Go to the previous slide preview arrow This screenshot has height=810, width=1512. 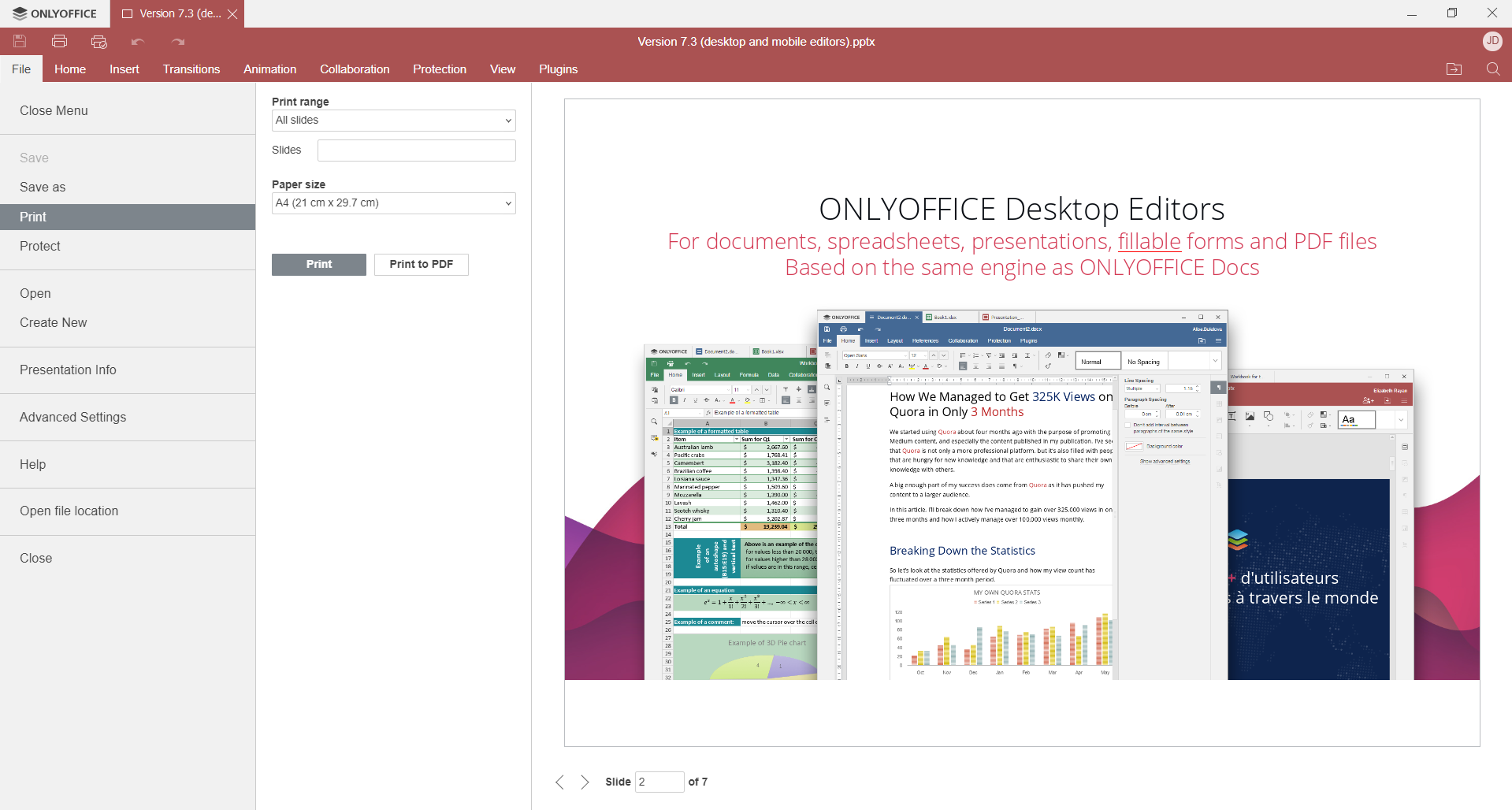click(559, 782)
